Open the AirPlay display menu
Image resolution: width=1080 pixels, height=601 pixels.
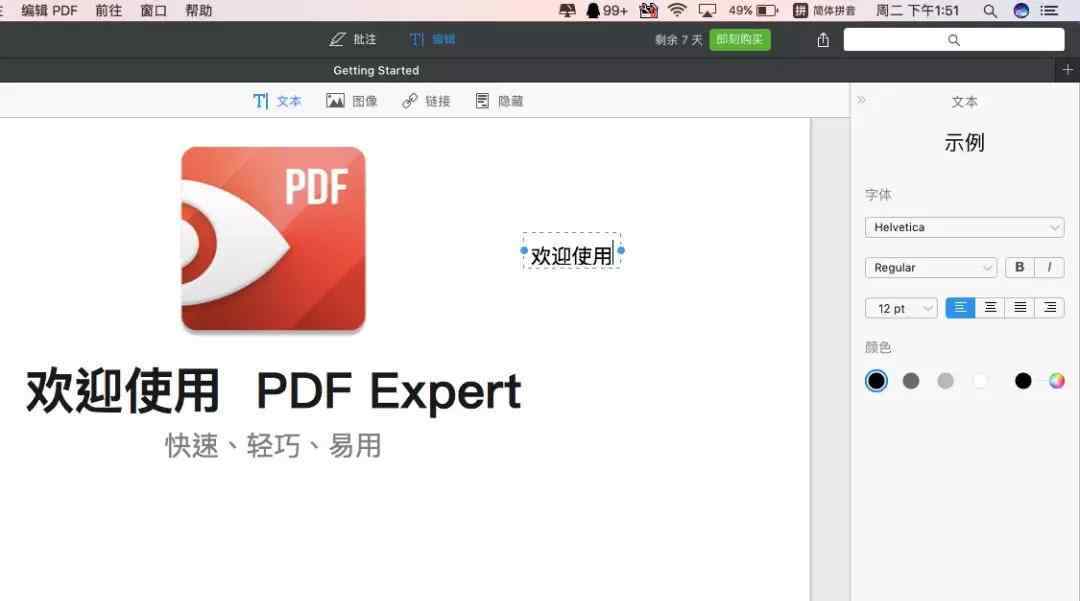[707, 10]
